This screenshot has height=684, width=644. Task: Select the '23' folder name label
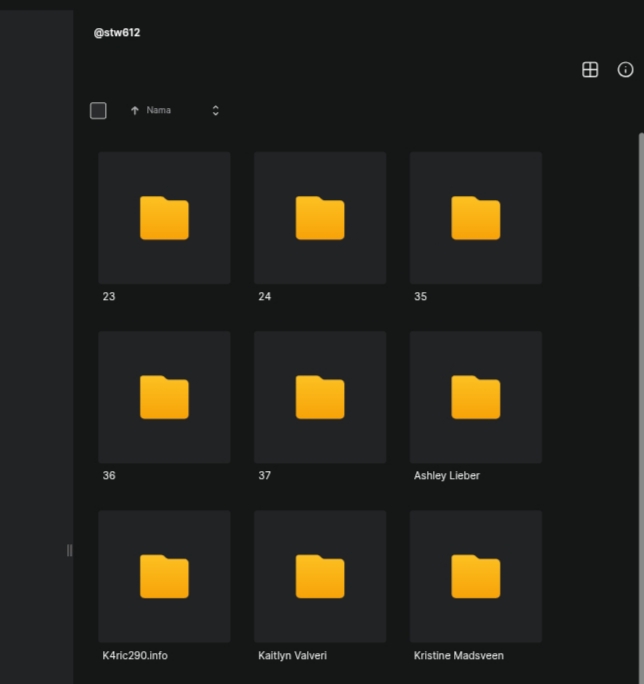click(109, 297)
